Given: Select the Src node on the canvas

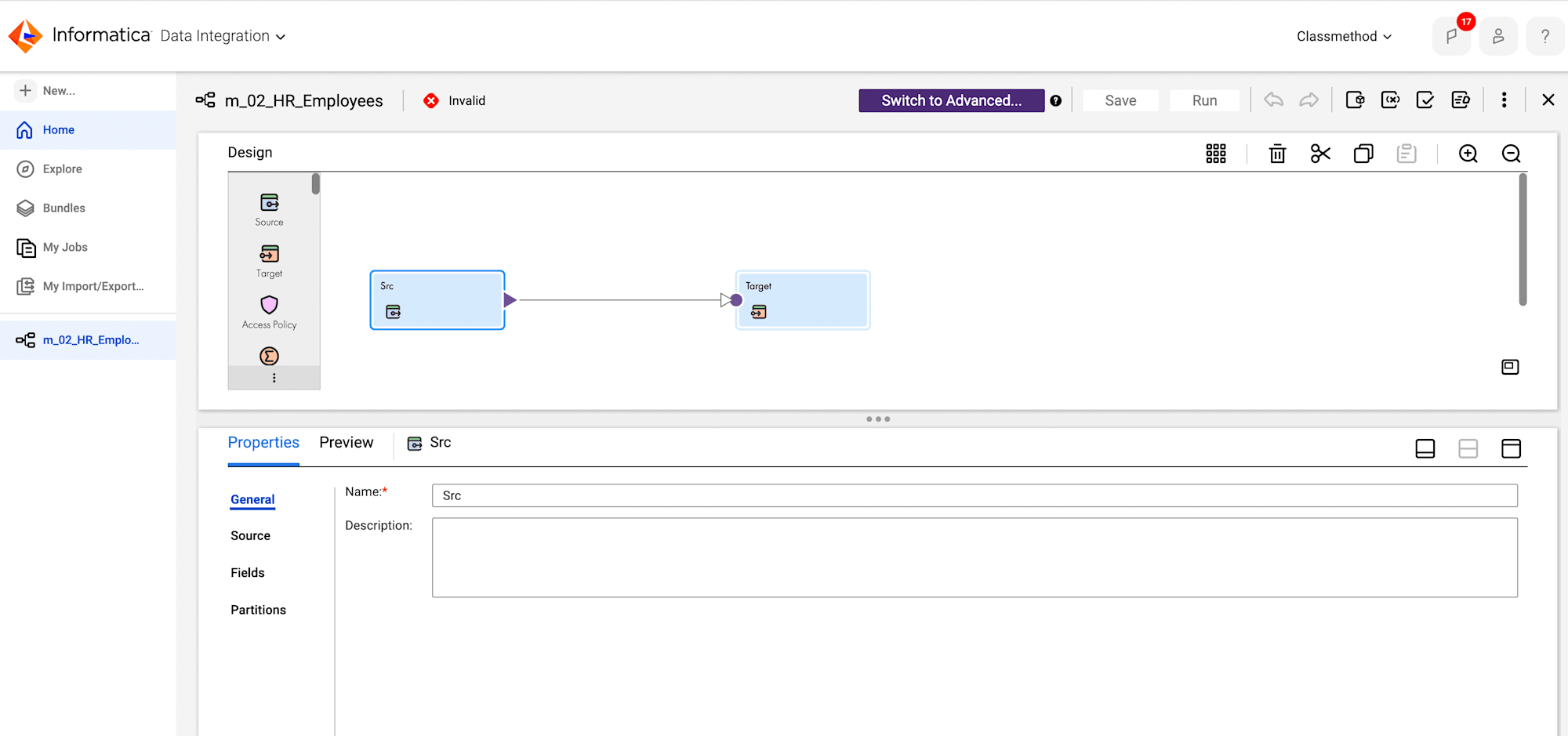Looking at the screenshot, I should tap(437, 300).
